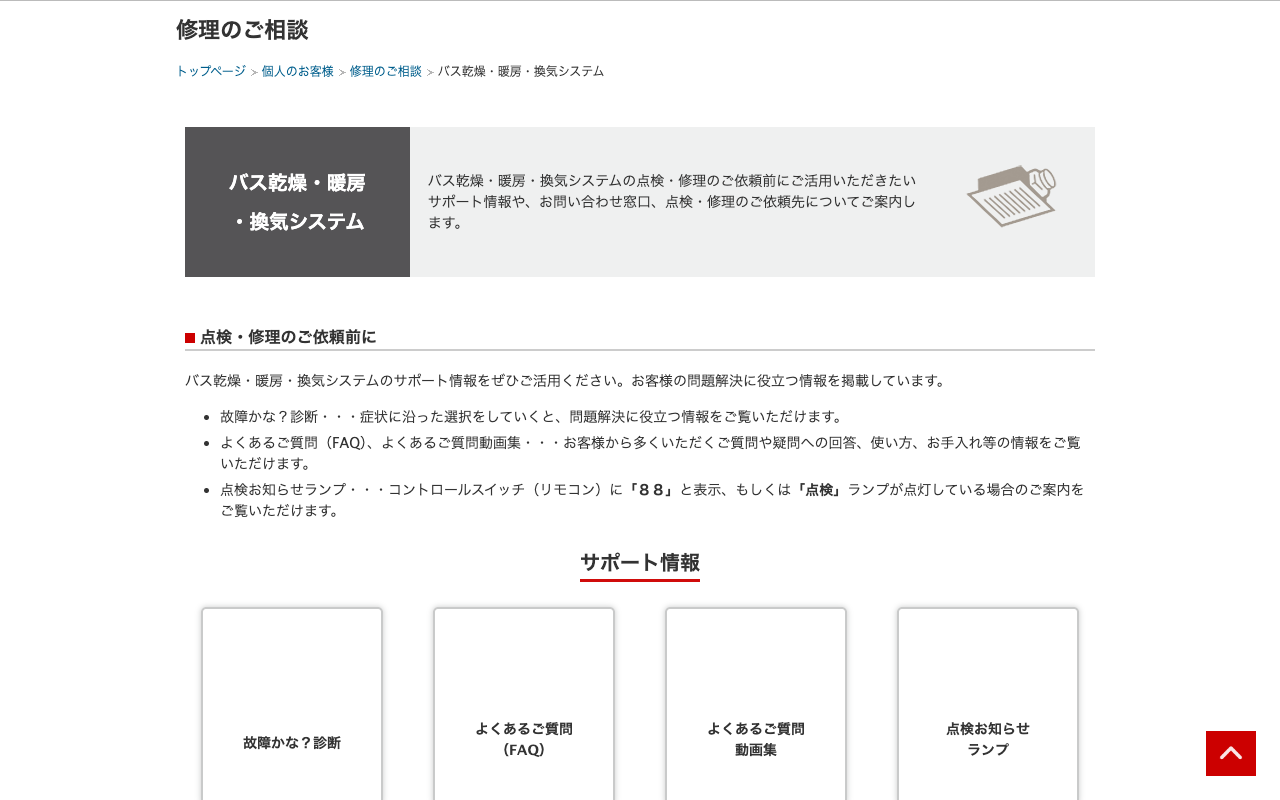Open the よくあるご質問 (FAQ) card
The width and height of the screenshot is (1280, 800).
pos(524,704)
